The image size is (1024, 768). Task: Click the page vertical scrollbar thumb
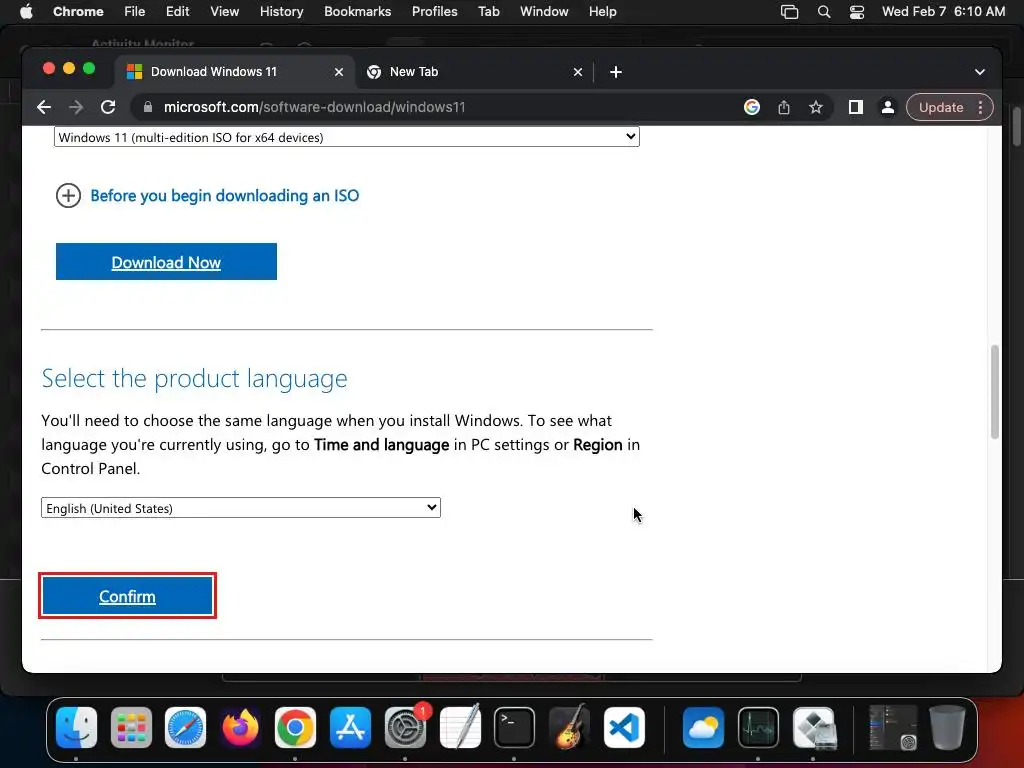click(x=995, y=392)
